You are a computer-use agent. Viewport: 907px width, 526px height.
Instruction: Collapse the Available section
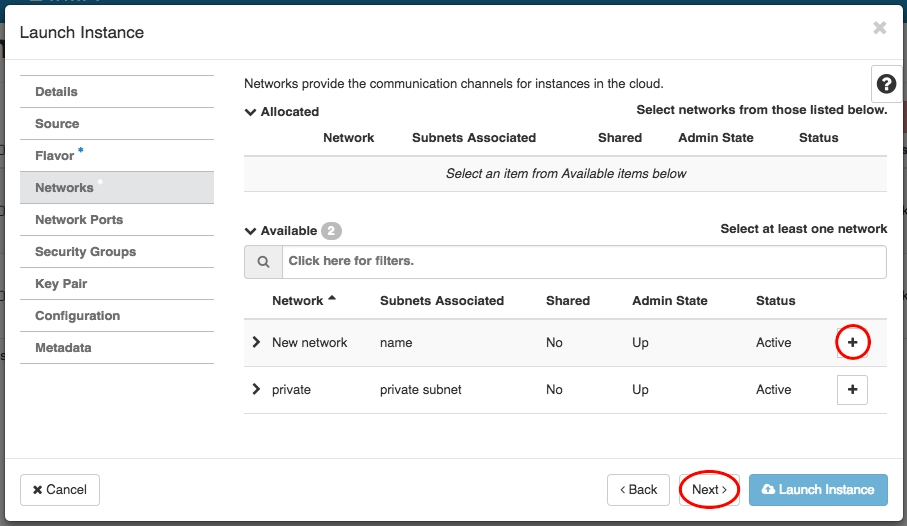[250, 231]
